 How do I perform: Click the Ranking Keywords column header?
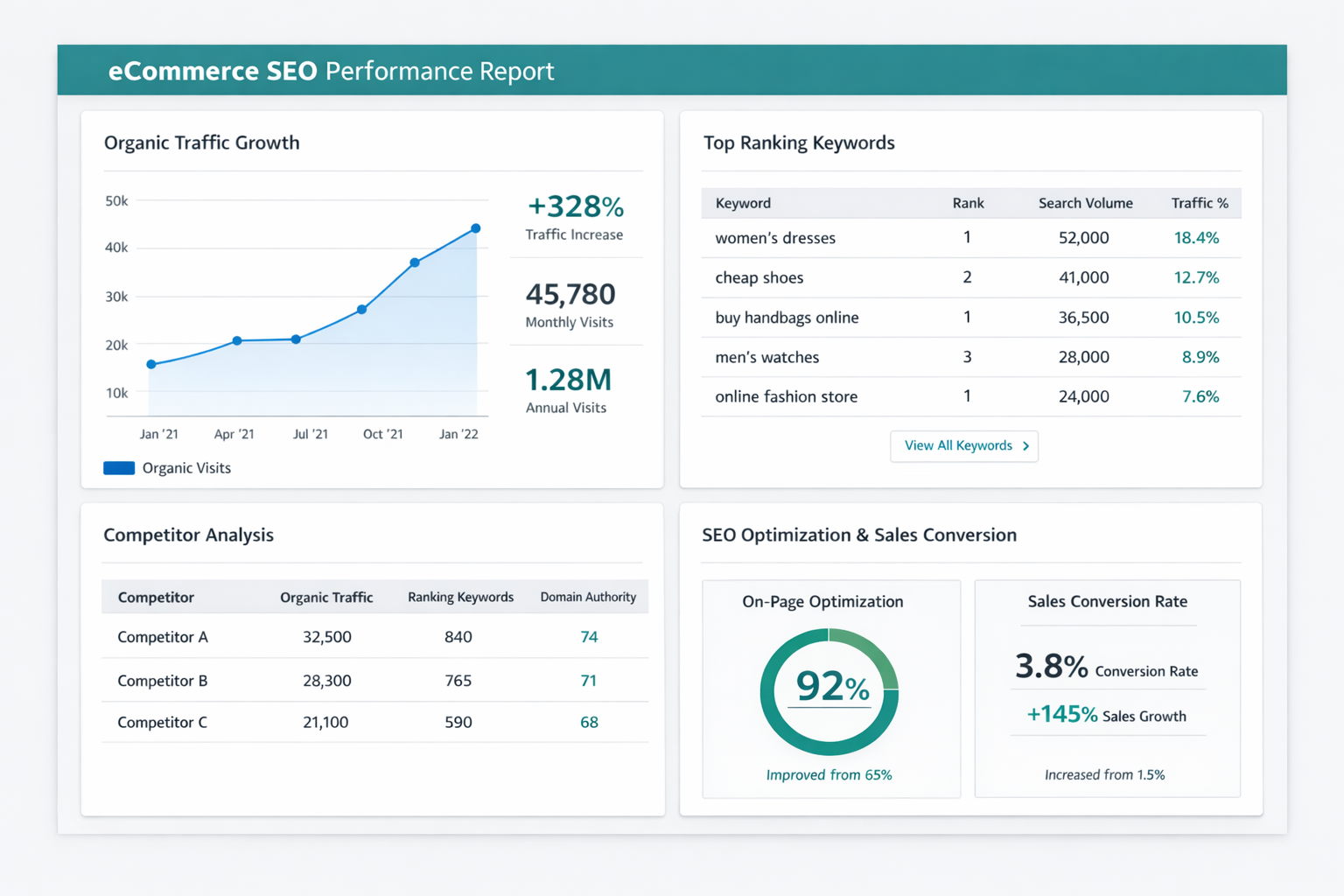[460, 597]
